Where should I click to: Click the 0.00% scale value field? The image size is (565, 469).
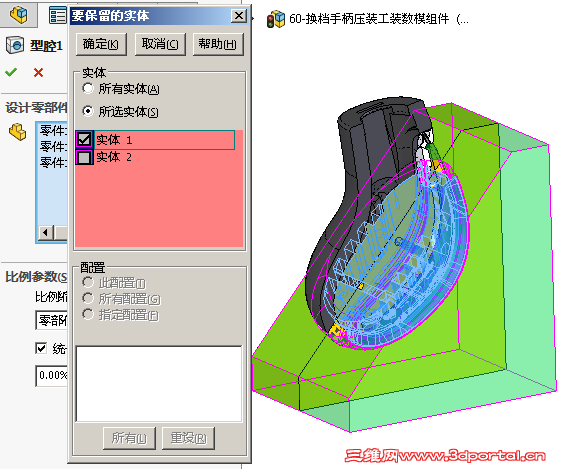point(52,376)
